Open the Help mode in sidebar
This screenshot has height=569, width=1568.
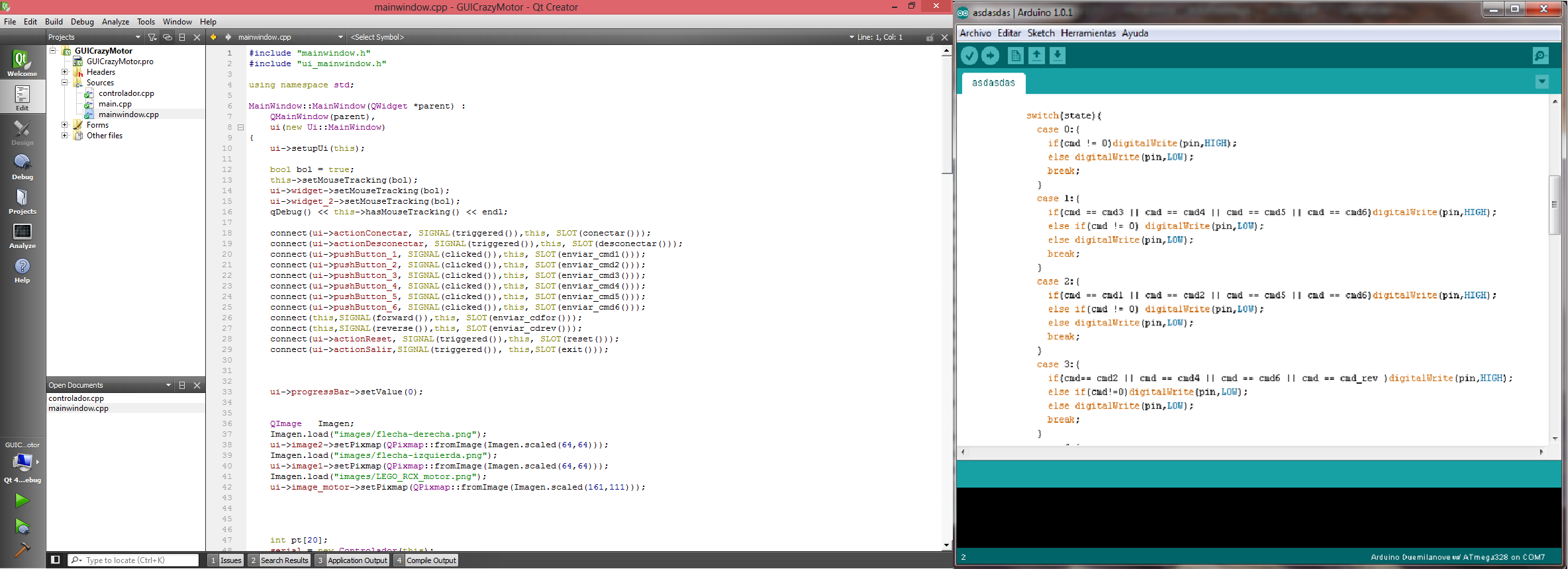(22, 269)
